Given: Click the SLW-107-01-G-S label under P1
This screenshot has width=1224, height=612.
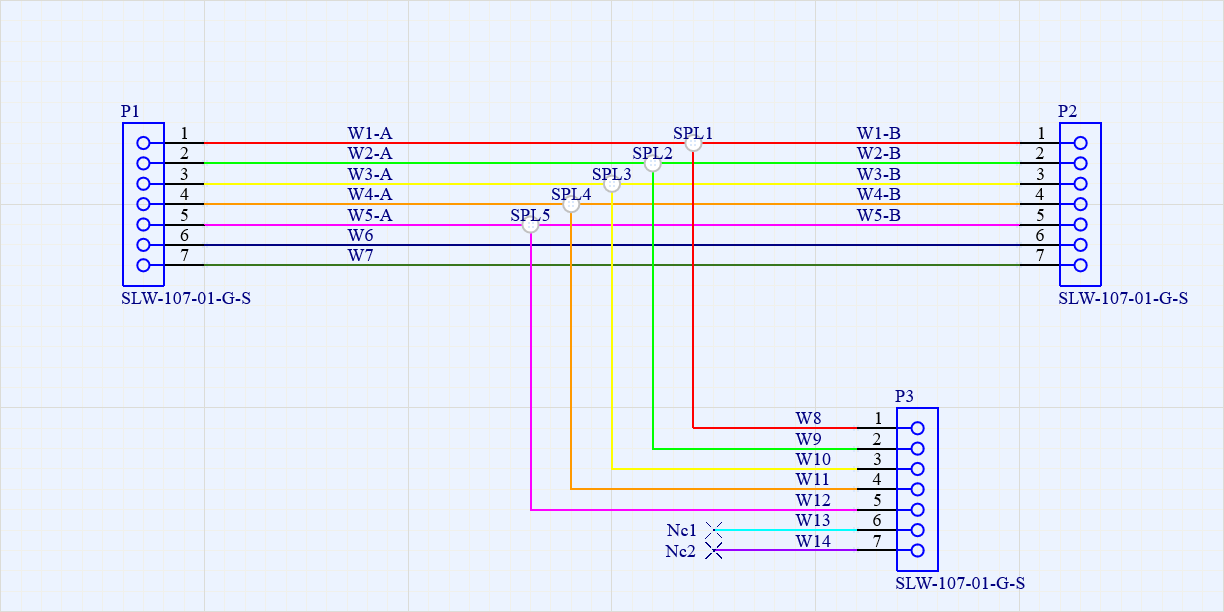Looking at the screenshot, I should pos(186,297).
